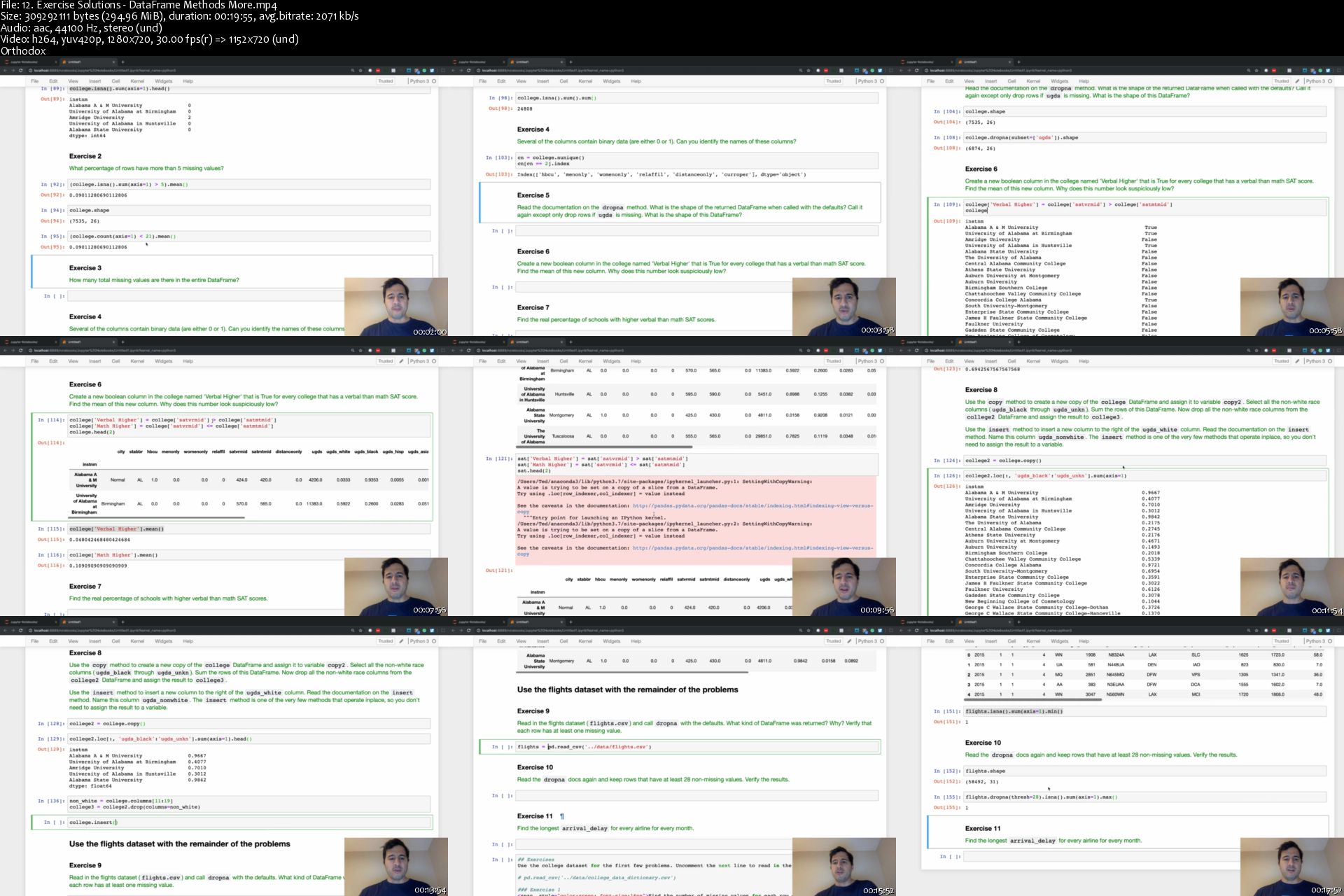
Task: Open Insert menu in the 00:07:56 frame
Action: [x=95, y=361]
